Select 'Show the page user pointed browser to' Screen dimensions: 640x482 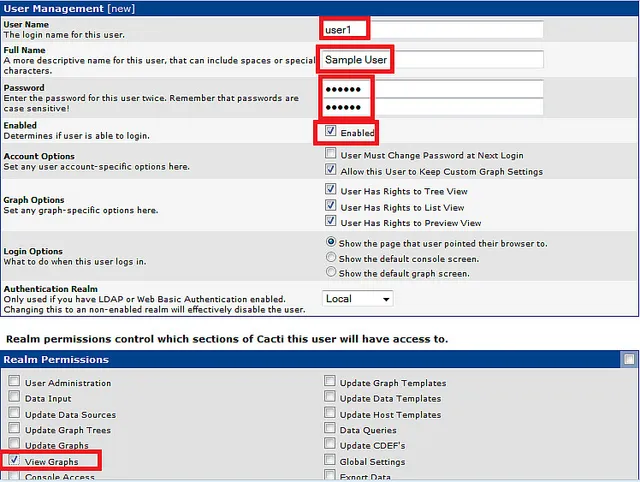331,243
